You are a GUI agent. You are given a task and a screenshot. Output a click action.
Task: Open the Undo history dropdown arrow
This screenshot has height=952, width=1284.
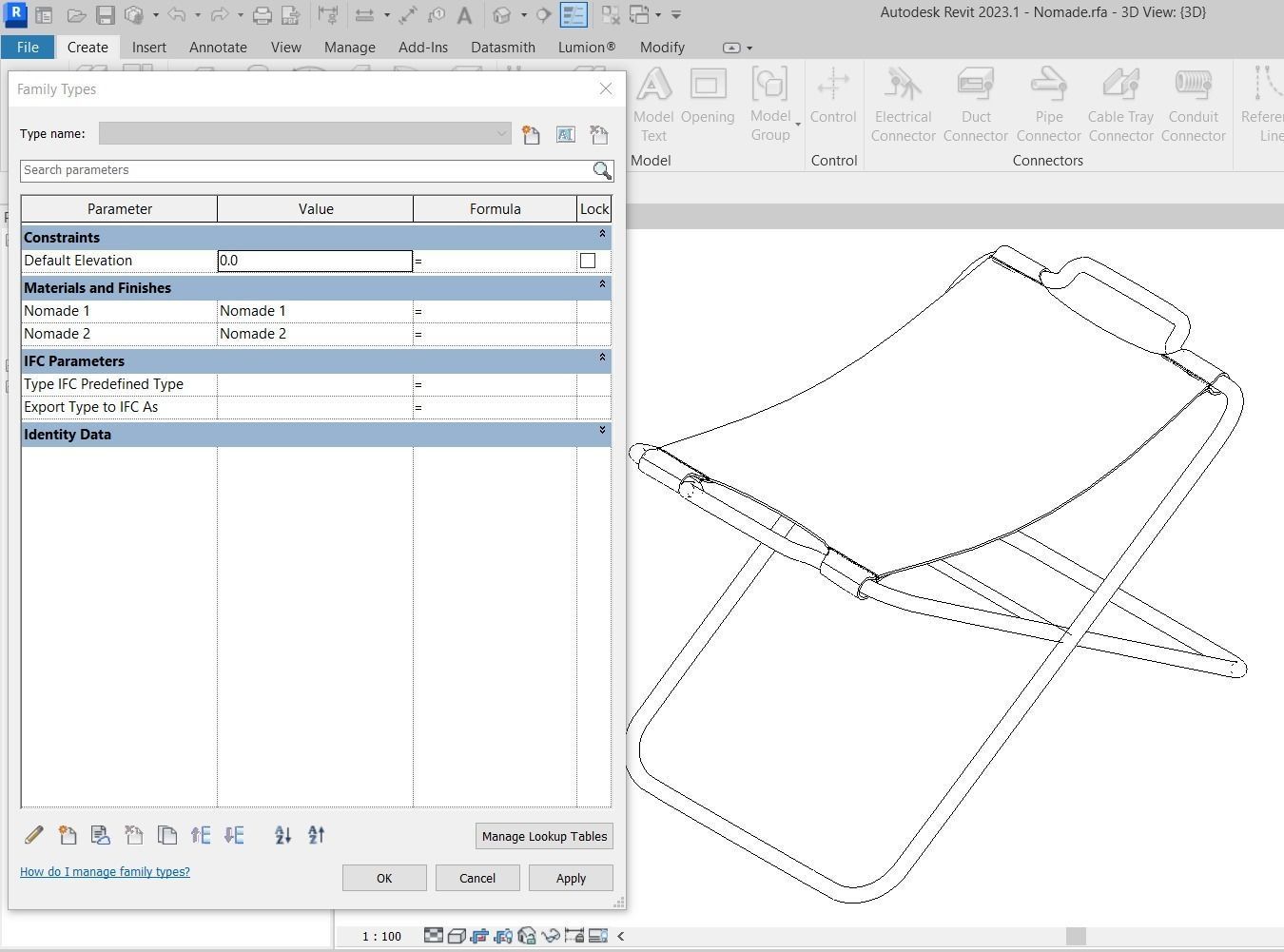(x=198, y=15)
